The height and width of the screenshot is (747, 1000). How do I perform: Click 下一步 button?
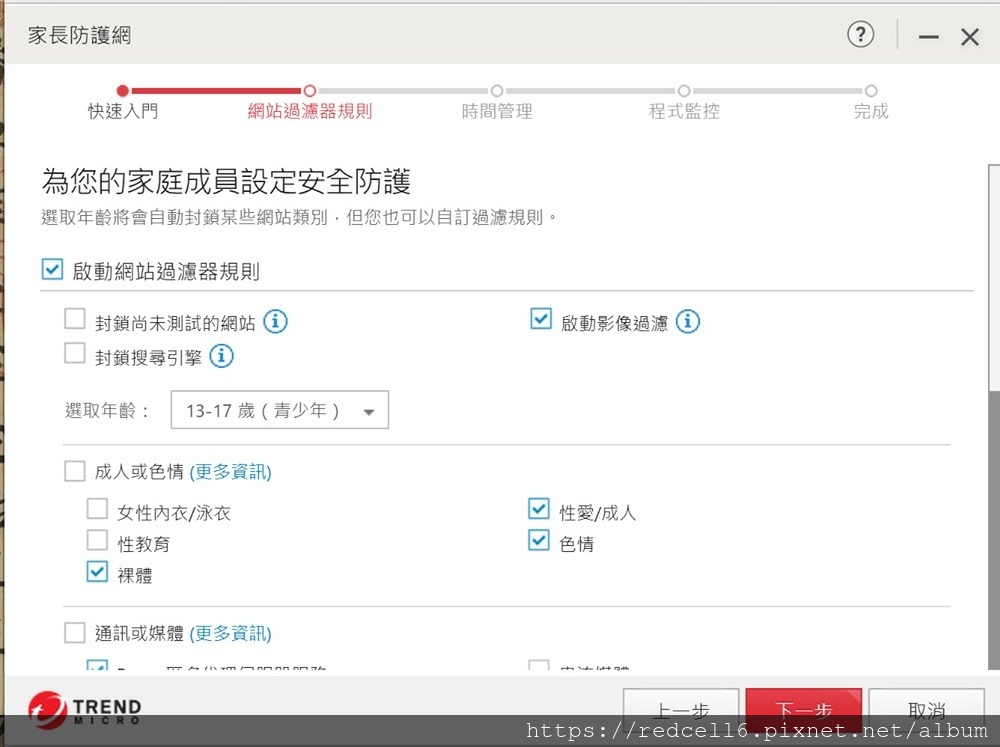(804, 709)
